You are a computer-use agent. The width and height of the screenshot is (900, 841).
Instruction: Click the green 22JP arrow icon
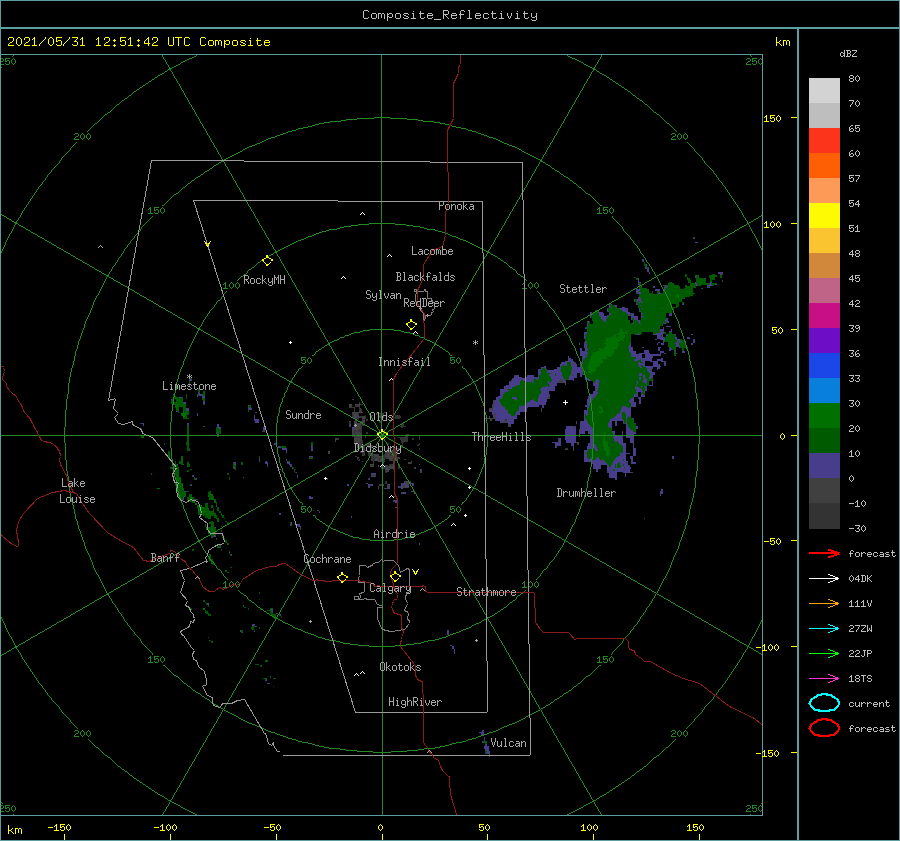click(824, 653)
